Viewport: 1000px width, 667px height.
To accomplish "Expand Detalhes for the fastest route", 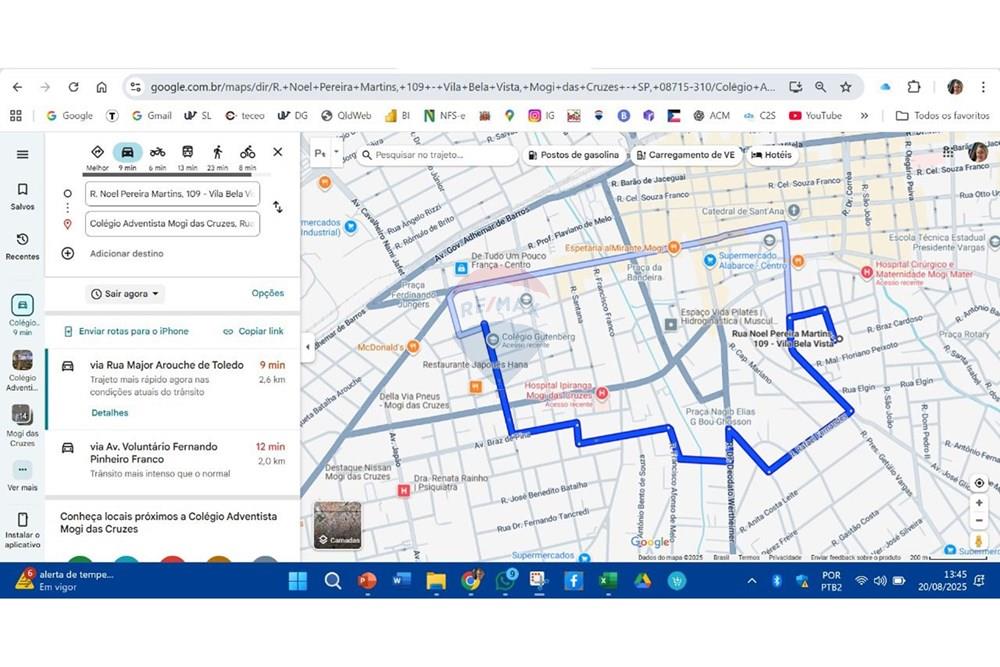I will (110, 412).
